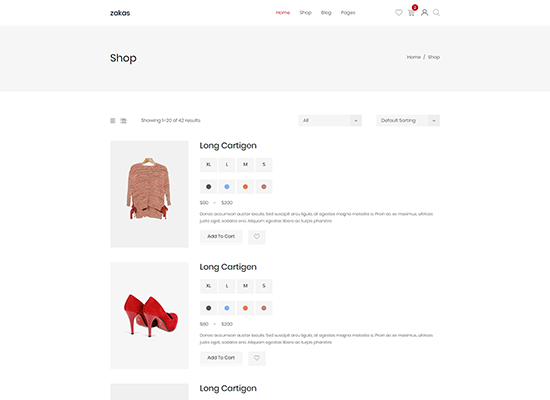
Task: Open the sweater product thumbnail
Action: (149, 194)
